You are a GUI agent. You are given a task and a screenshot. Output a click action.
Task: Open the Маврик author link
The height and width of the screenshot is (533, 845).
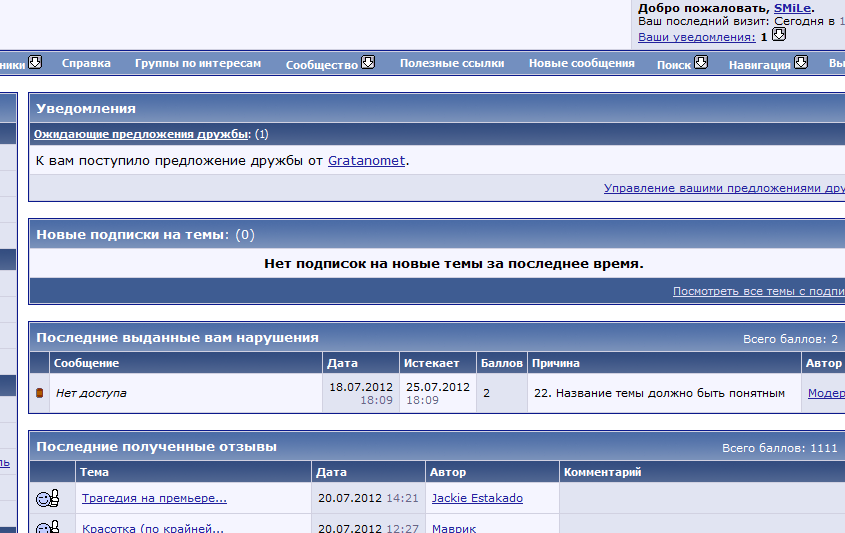click(x=454, y=528)
